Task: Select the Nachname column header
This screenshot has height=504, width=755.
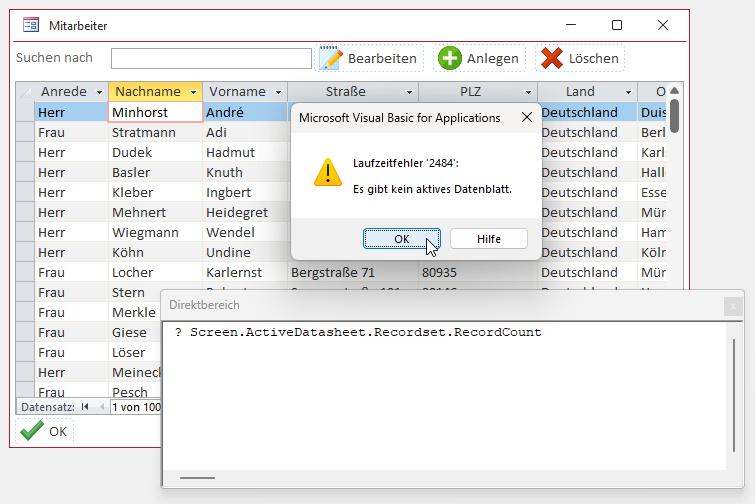Action: click(x=148, y=91)
